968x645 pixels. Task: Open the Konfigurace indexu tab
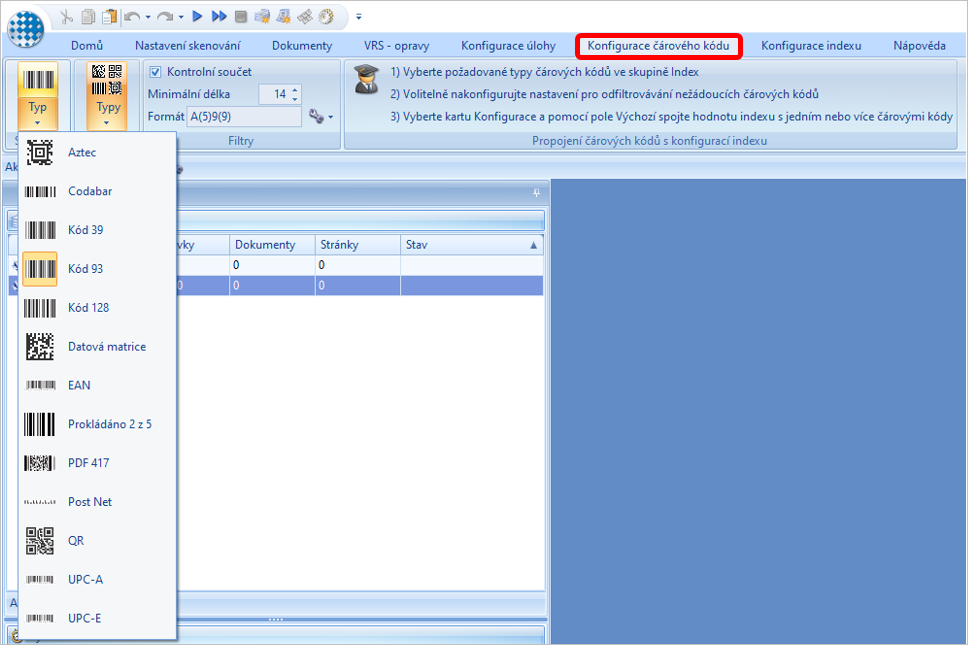pos(811,46)
